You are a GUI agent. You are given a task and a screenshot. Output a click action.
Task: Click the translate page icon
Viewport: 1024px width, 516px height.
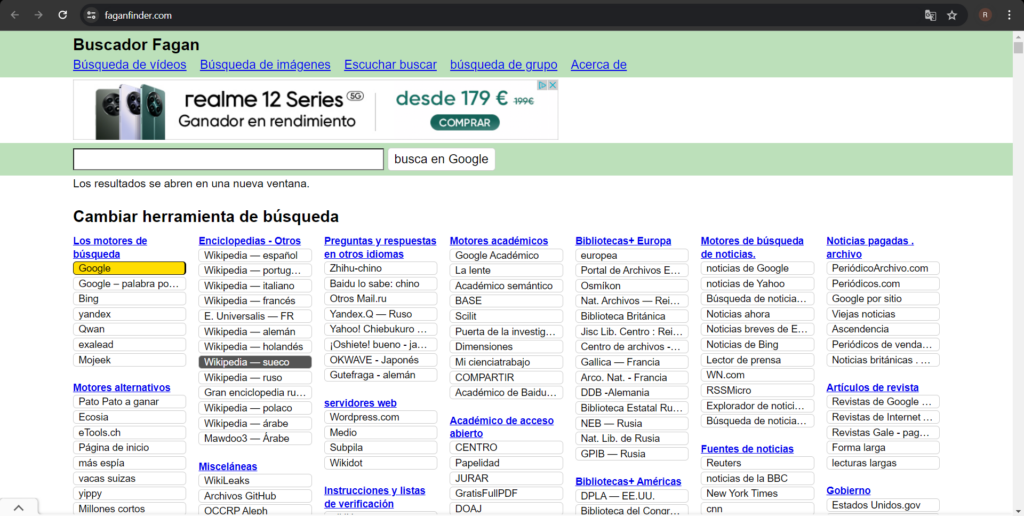click(x=930, y=15)
